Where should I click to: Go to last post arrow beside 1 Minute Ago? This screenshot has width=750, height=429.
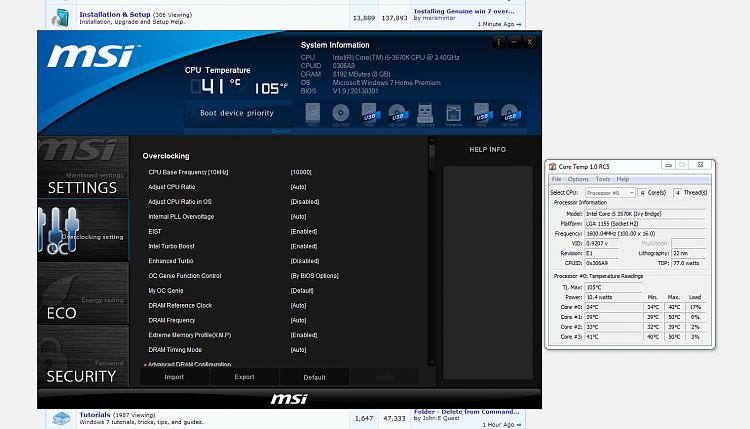pos(519,24)
